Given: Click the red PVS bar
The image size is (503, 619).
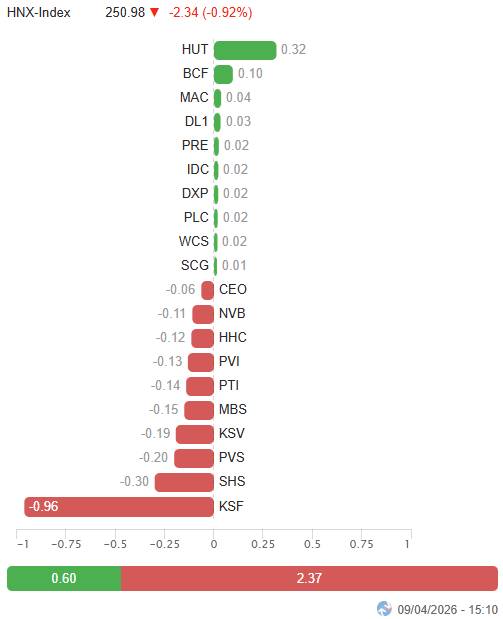Looking at the screenshot, I should tap(194, 458).
